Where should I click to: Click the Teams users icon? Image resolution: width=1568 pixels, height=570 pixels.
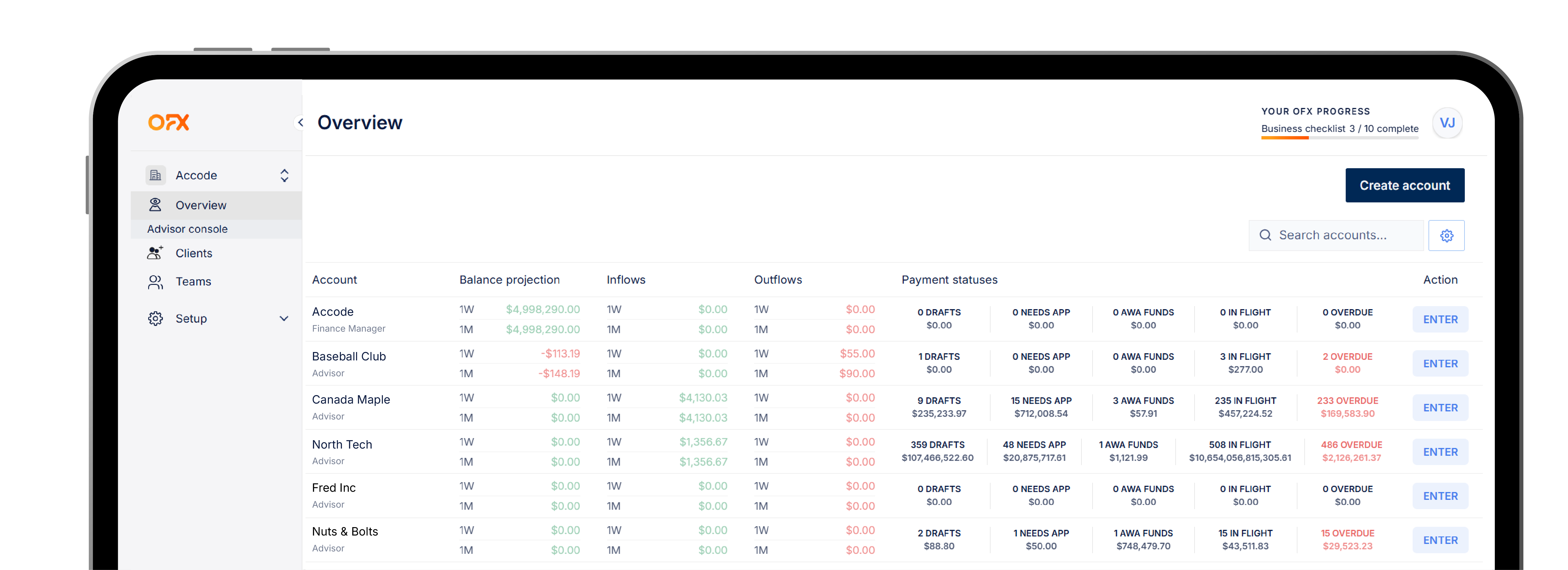click(155, 282)
